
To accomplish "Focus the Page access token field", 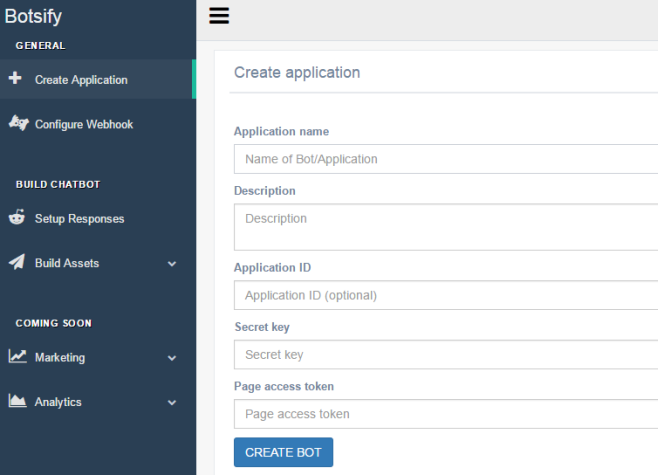I will click(x=445, y=414).
